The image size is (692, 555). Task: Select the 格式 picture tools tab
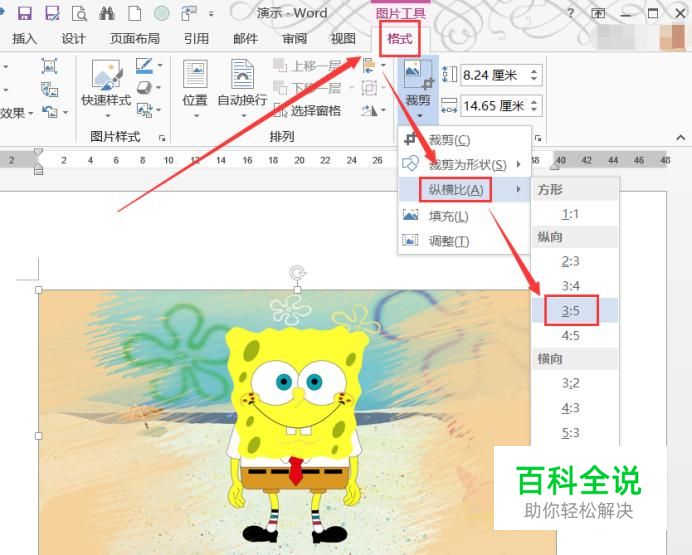399,39
